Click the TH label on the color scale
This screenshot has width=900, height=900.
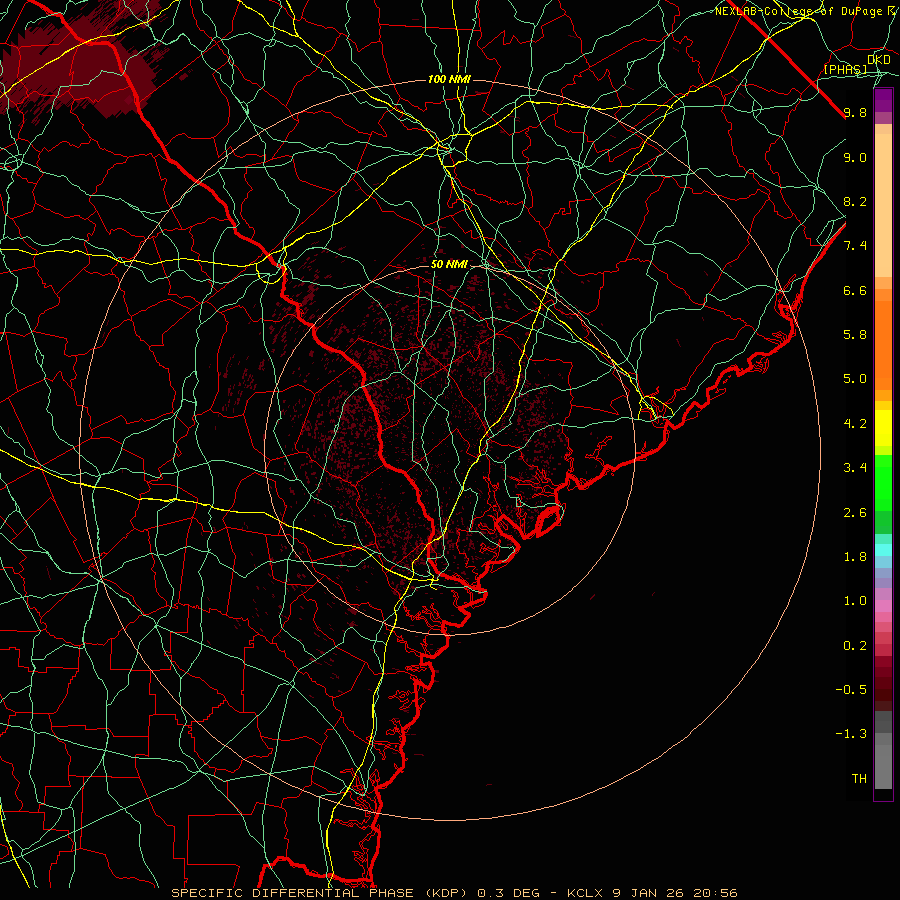[x=859, y=779]
